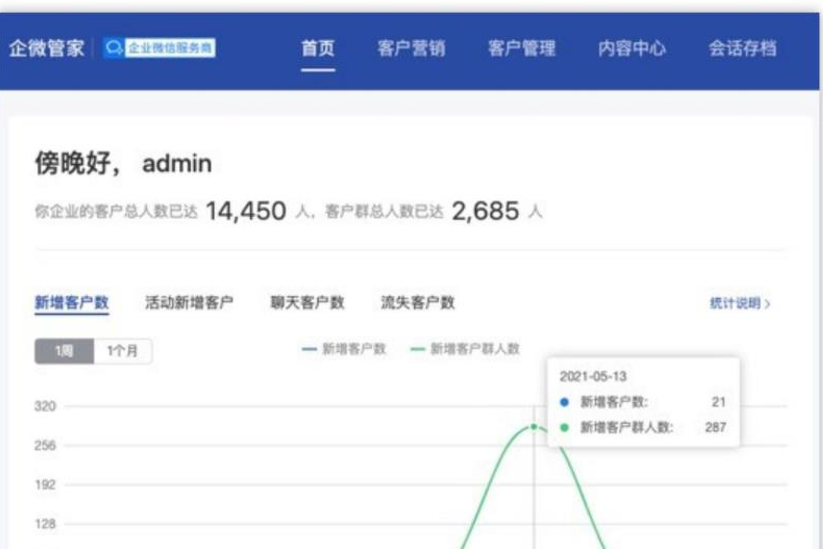Screen dimensions: 823x549
Task: Open the 首页 navigation tab
Action: pos(318,48)
